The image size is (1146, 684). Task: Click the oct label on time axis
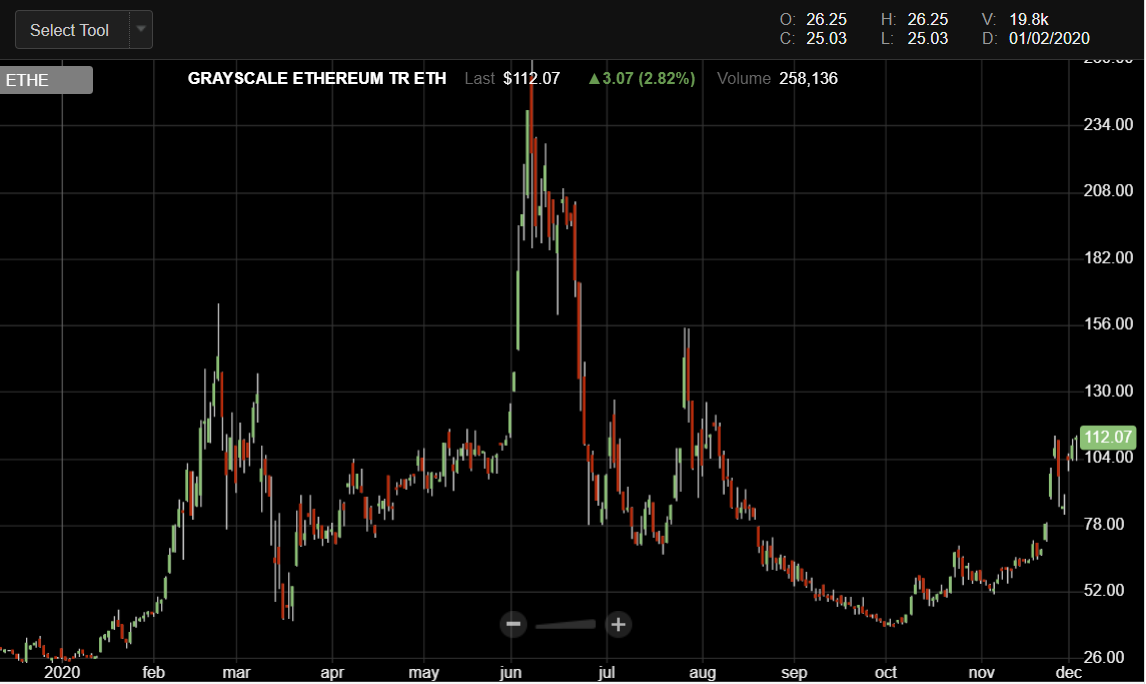coord(886,672)
